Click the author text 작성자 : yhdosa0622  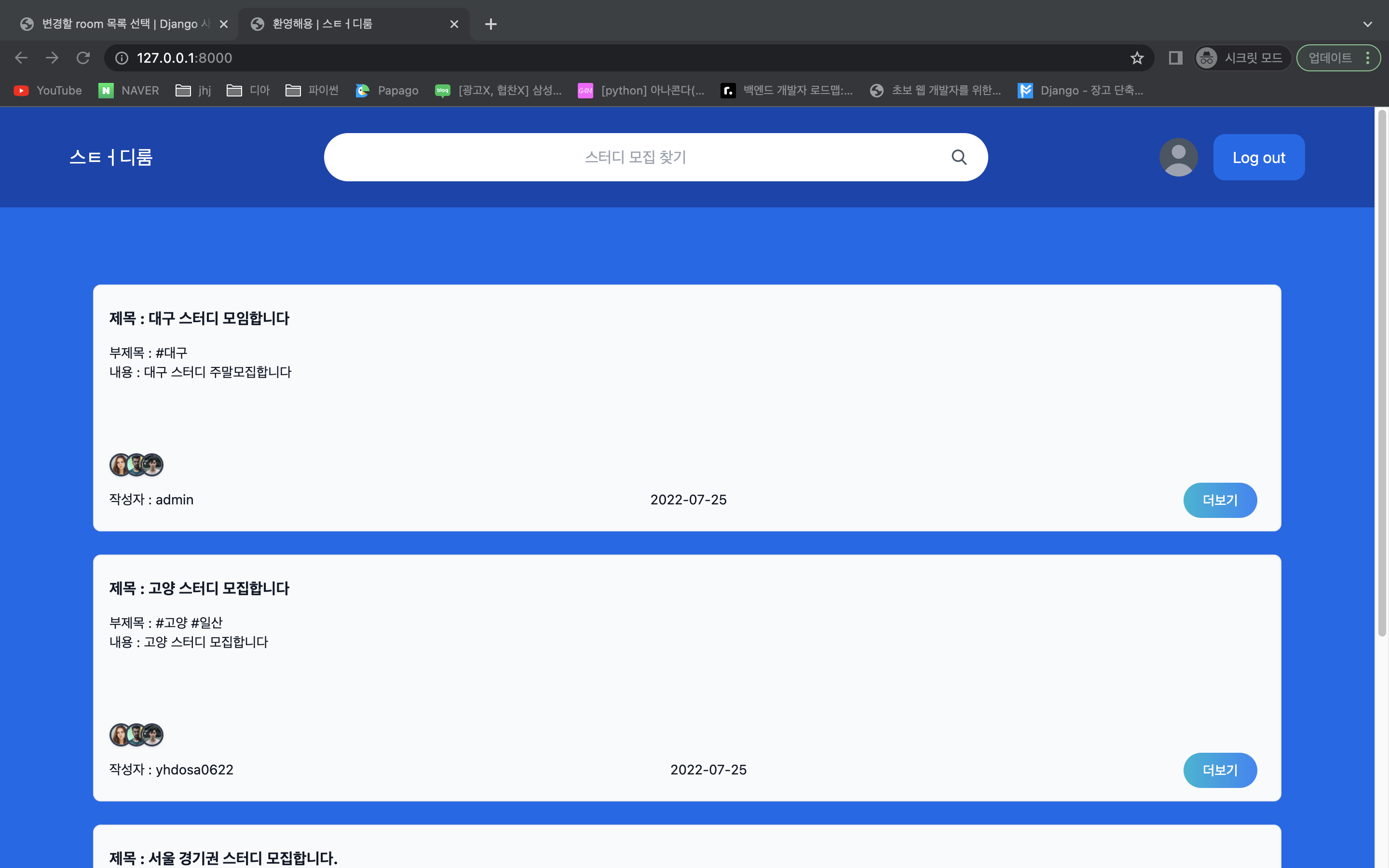(x=172, y=770)
